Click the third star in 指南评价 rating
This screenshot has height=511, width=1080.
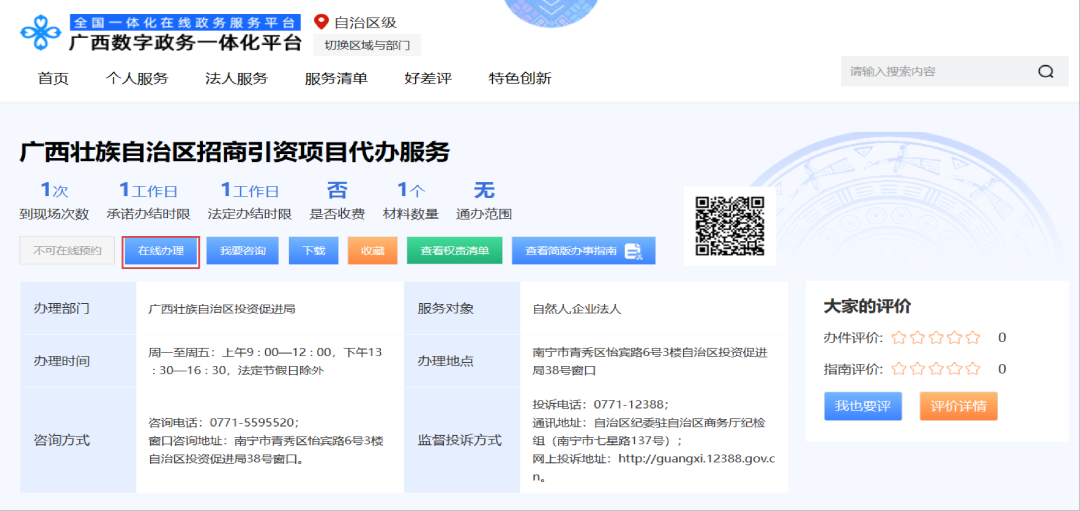936,369
